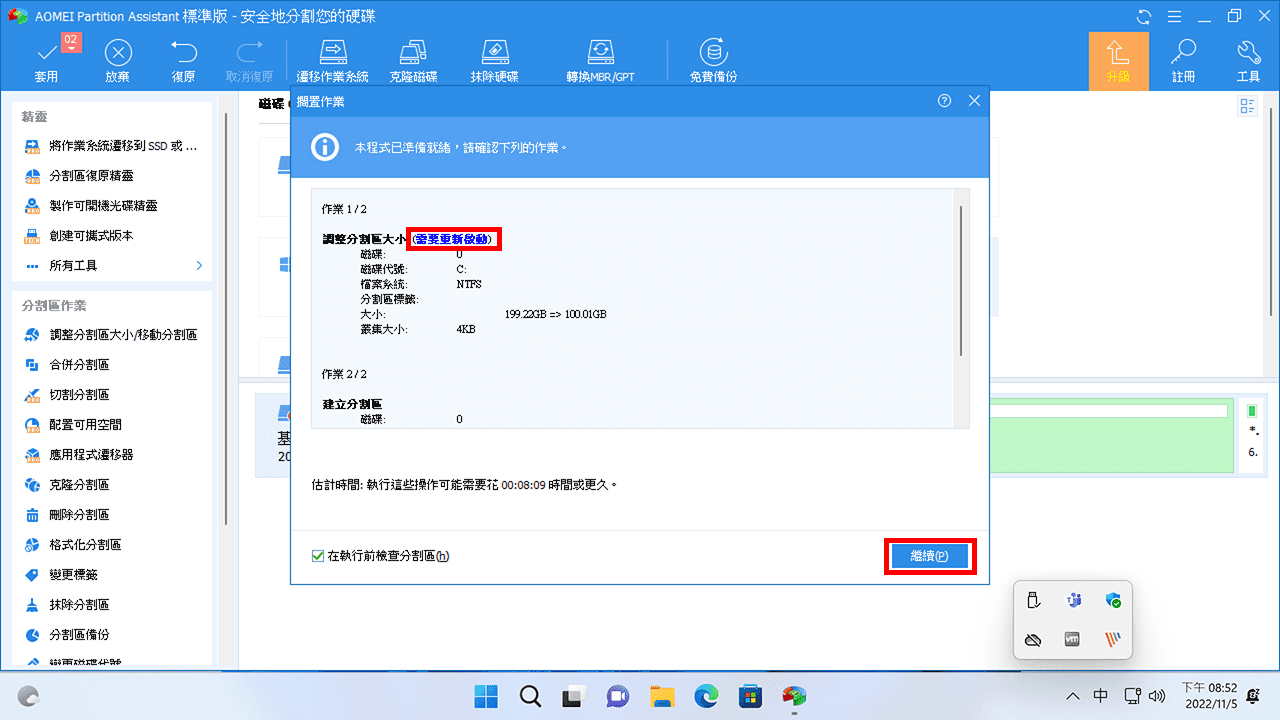Screen dimensions: 1280x720
Task: Uncheck 在執行前檢查分割區 in the dialog
Action: (317, 555)
